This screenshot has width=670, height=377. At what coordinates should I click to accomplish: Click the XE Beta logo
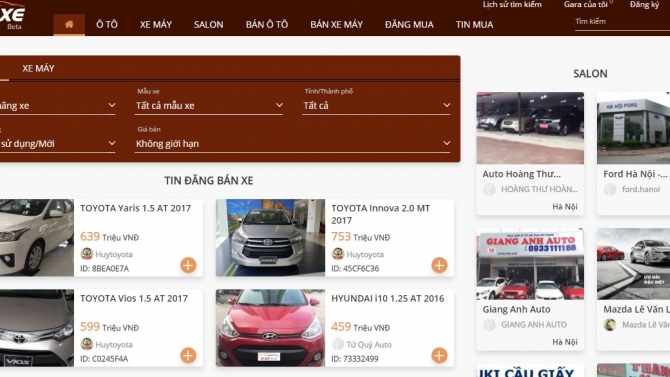pos(12,16)
